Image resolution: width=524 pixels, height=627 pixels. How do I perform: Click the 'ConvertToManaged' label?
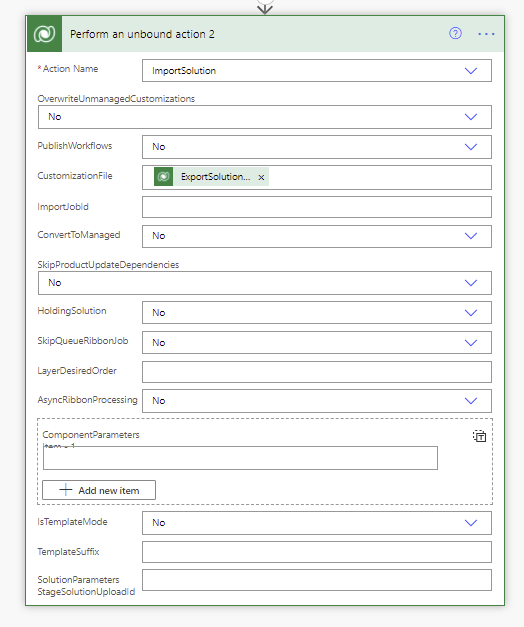click(x=79, y=235)
